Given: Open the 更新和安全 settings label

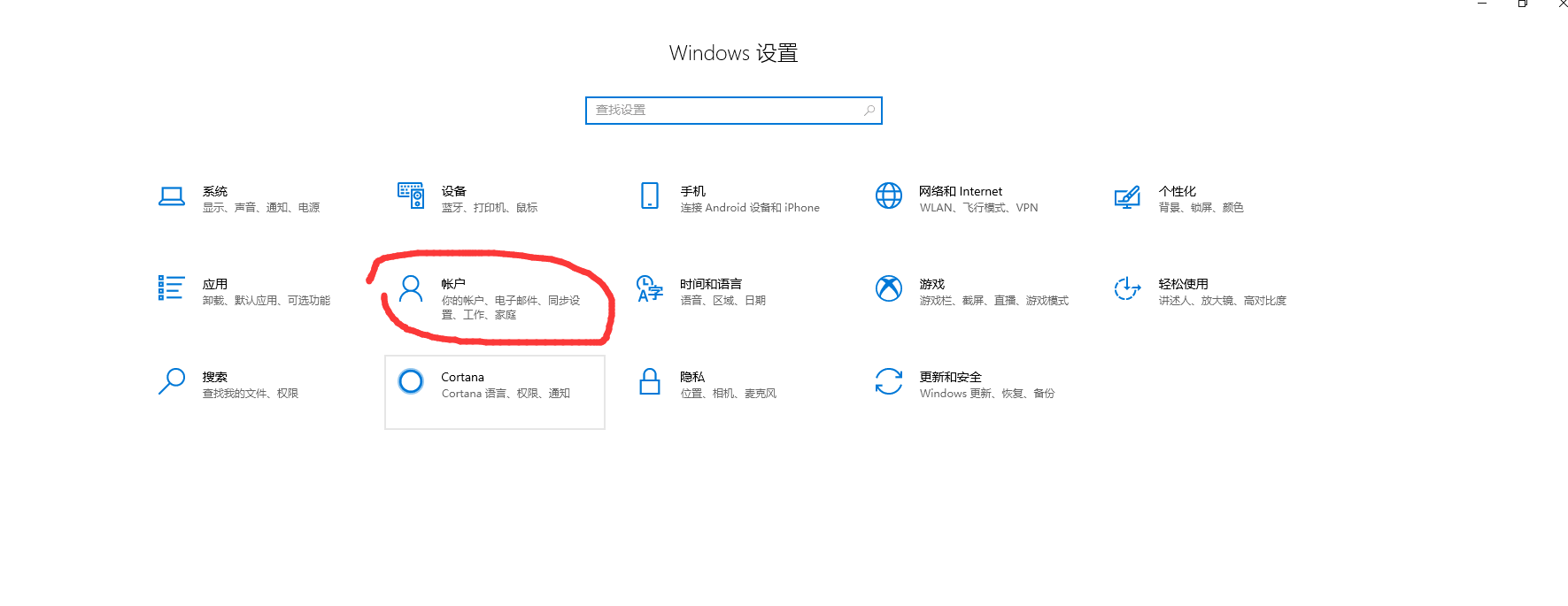Looking at the screenshot, I should [x=951, y=377].
